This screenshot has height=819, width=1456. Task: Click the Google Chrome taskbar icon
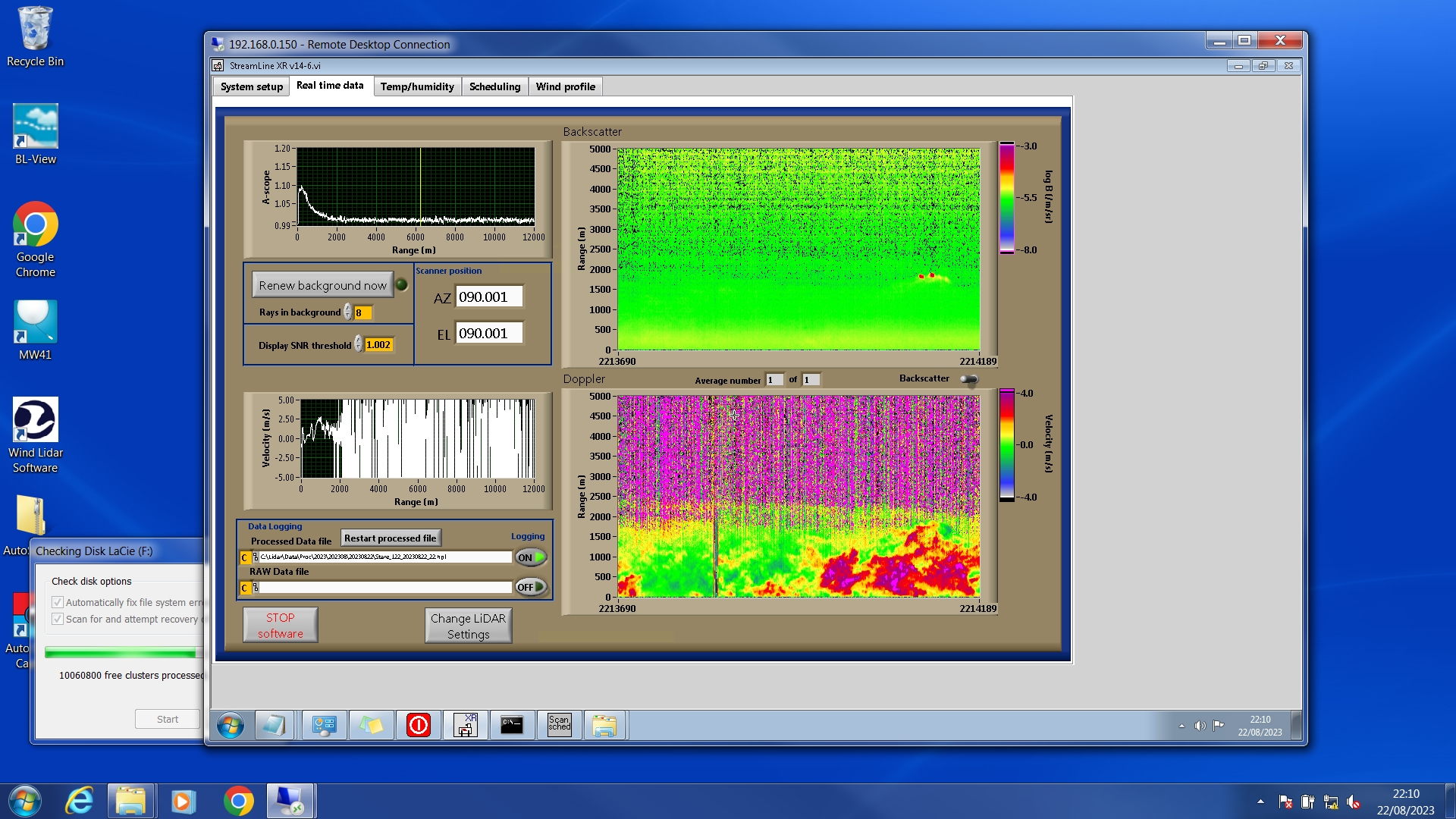[x=238, y=801]
